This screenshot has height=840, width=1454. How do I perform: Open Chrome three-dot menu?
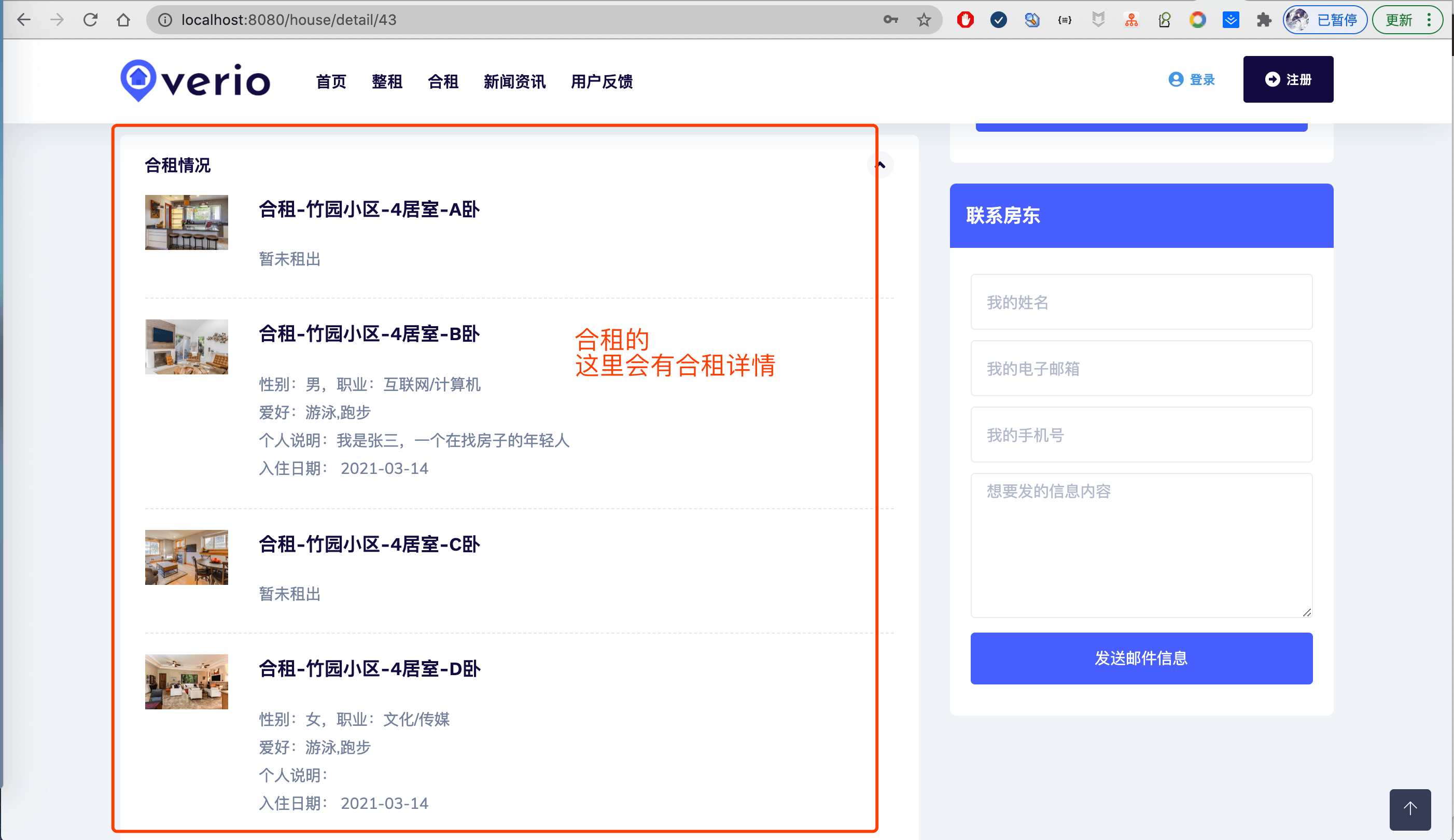[1429, 20]
